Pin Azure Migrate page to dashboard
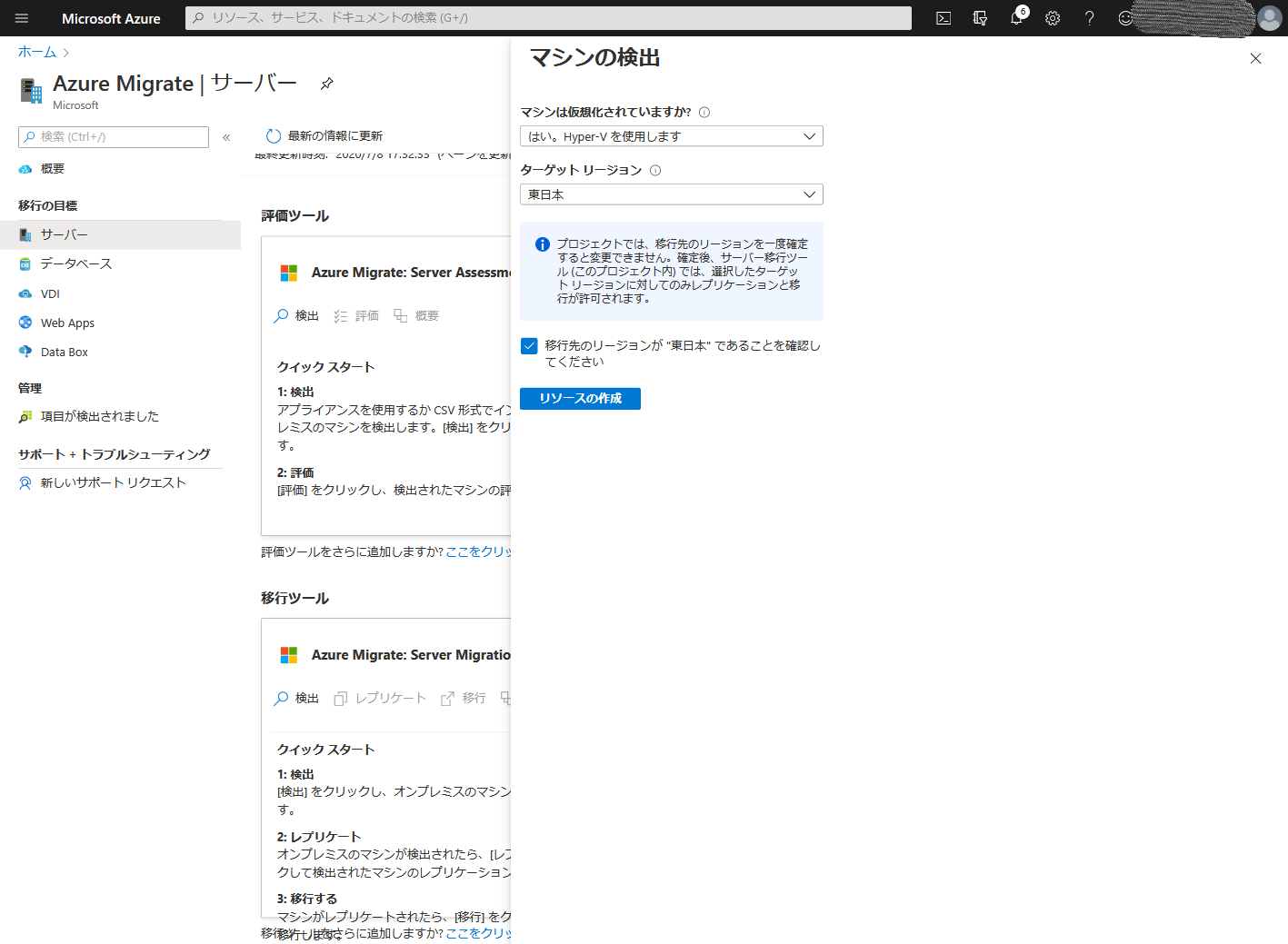 coord(327,84)
